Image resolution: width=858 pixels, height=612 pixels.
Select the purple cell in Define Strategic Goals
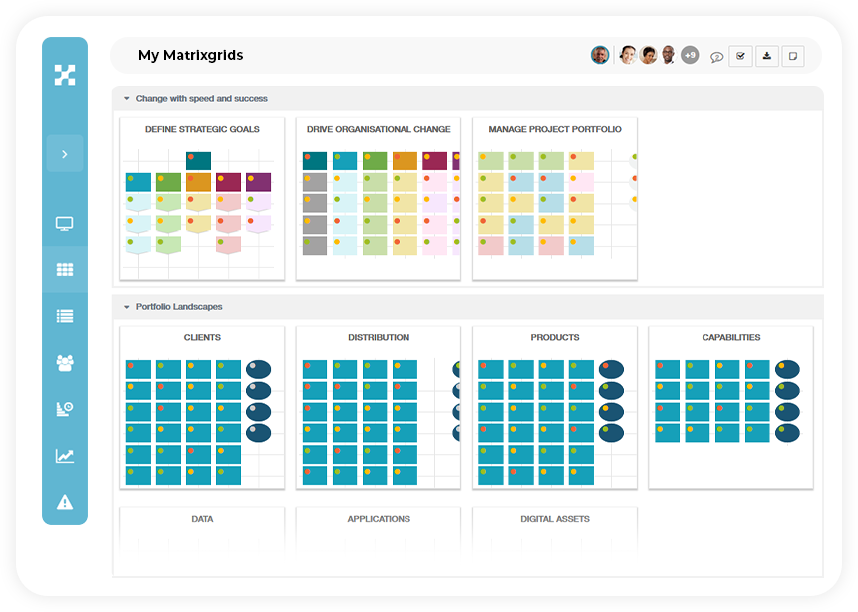click(258, 182)
